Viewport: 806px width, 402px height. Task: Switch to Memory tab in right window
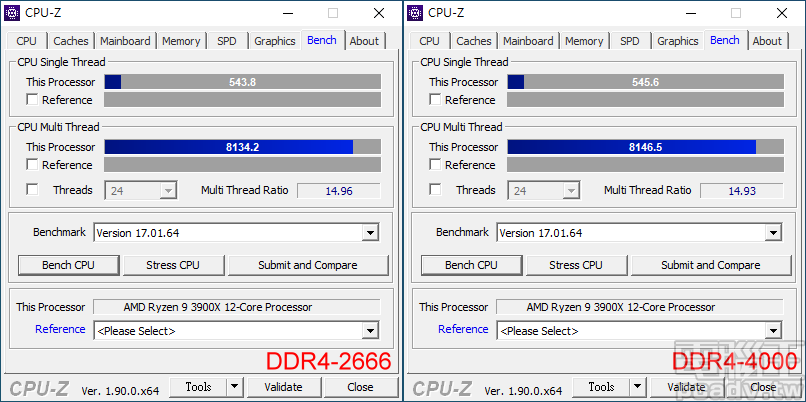pyautogui.click(x=584, y=41)
